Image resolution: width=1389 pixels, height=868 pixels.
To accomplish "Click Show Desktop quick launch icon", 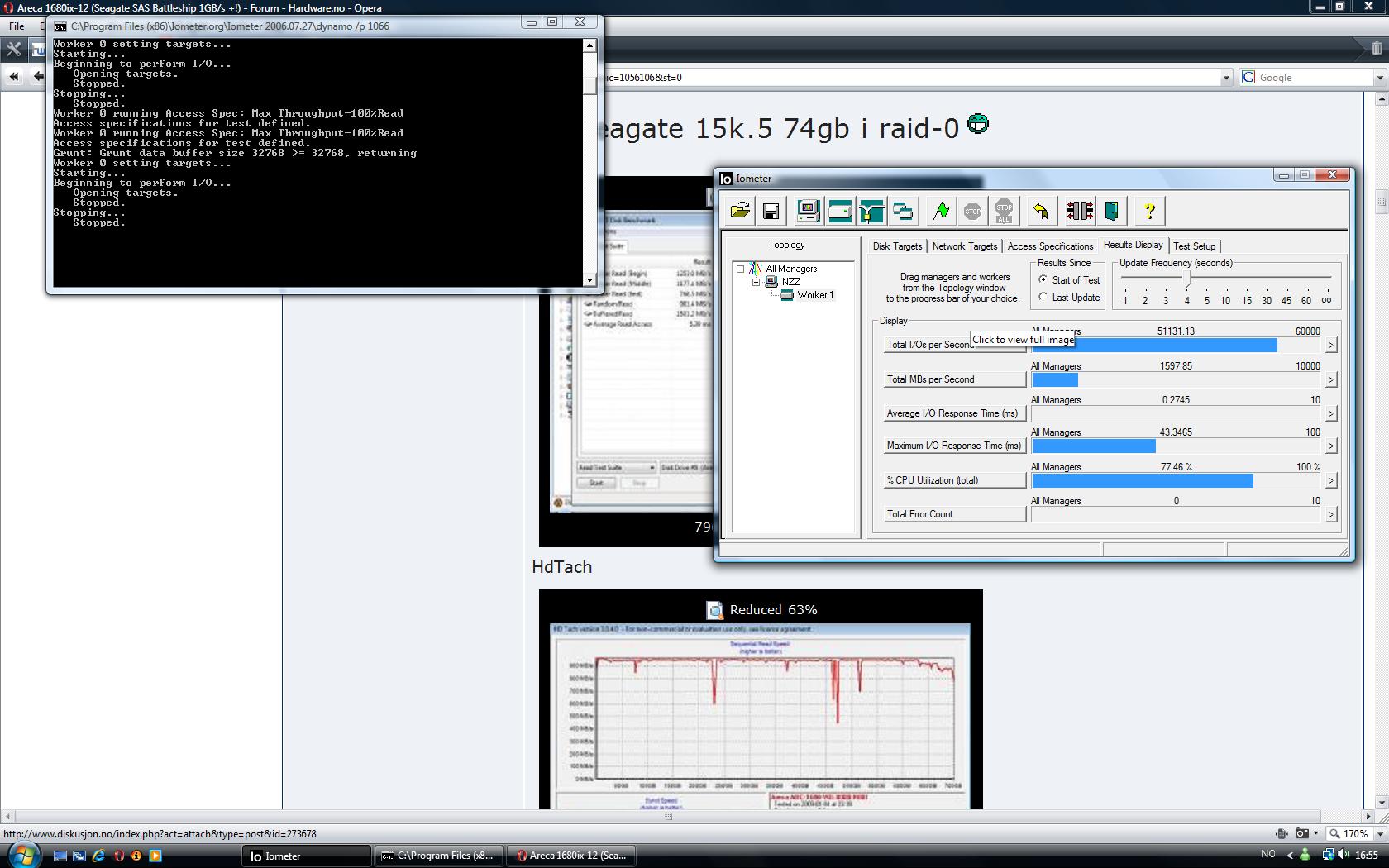I will pos(60,856).
